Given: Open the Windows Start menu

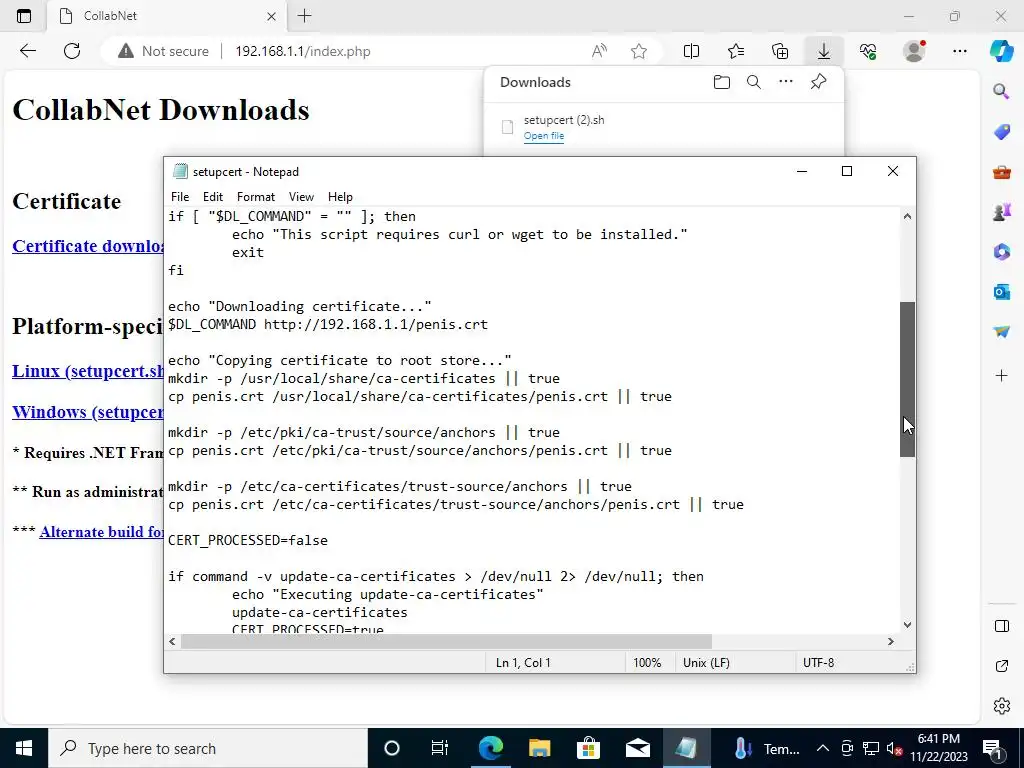Looking at the screenshot, I should coord(24,748).
